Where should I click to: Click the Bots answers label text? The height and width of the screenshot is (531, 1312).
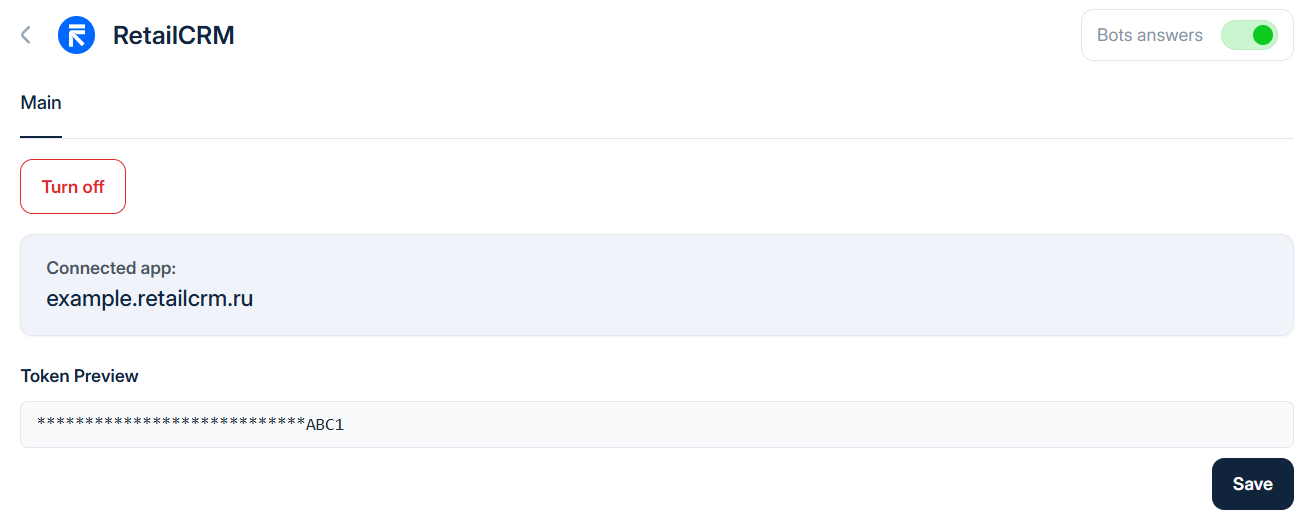(x=1149, y=35)
